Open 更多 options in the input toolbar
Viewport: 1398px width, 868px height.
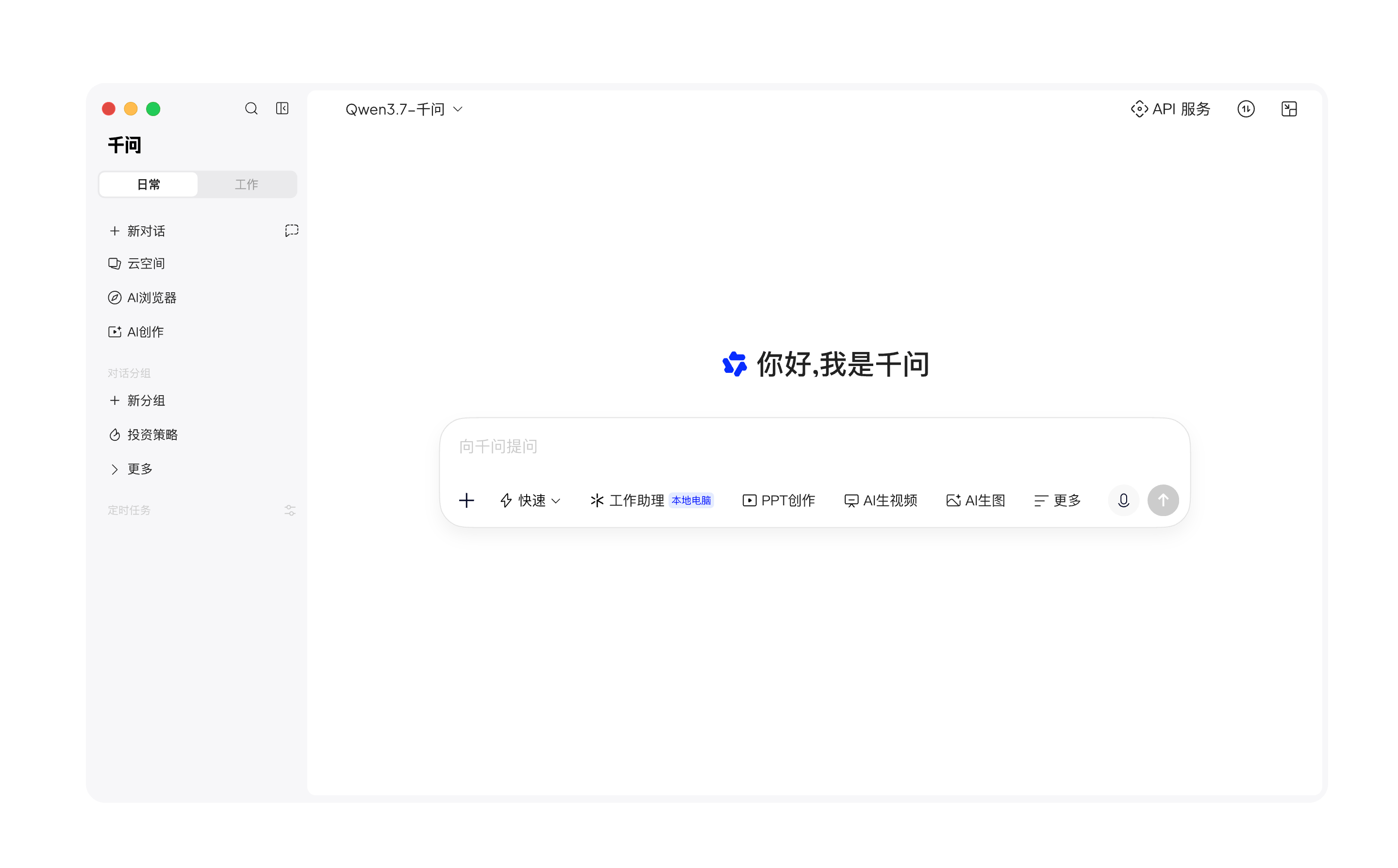click(x=1057, y=501)
